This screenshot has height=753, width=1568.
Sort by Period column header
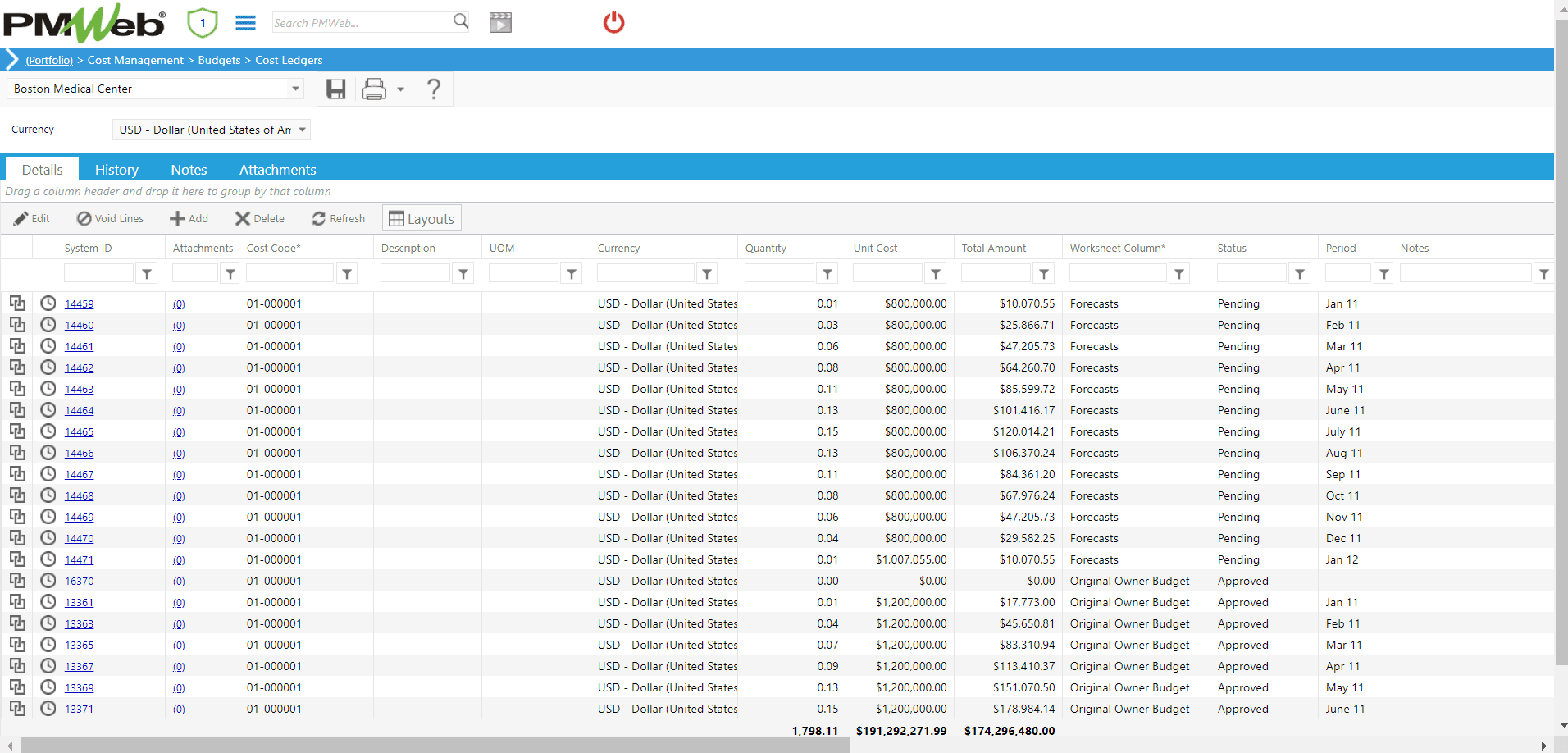1341,248
